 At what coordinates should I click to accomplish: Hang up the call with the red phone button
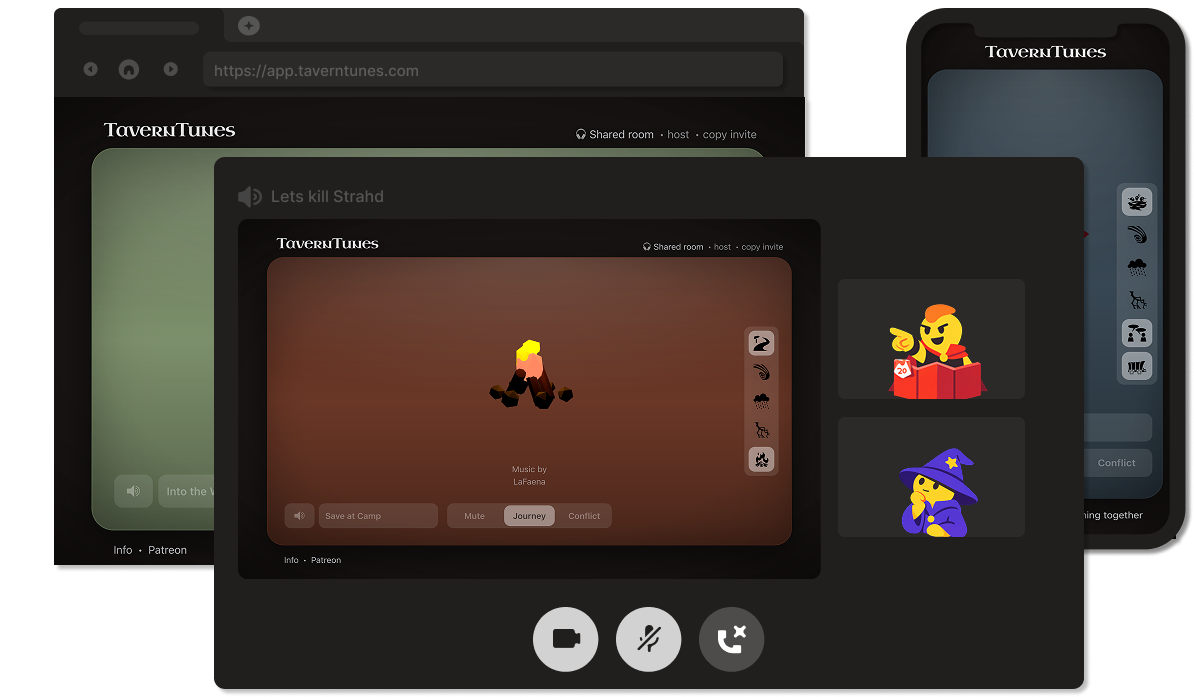[x=731, y=639]
